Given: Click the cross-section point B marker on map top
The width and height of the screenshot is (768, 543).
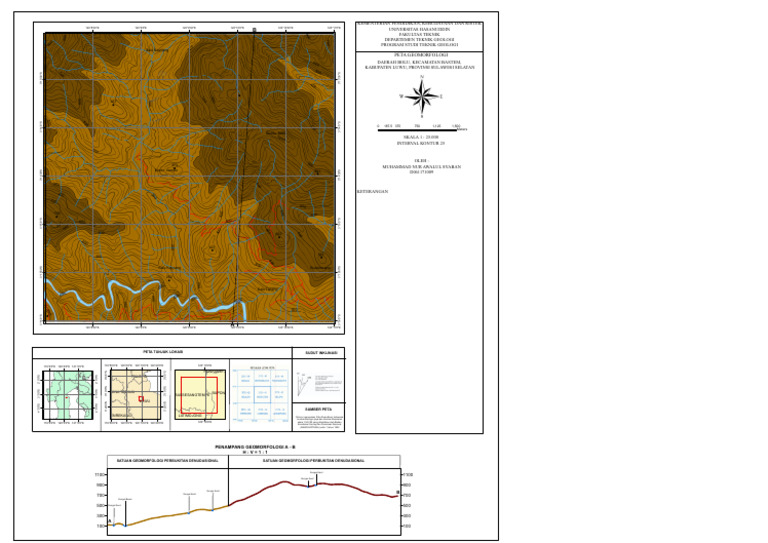Looking at the screenshot, I should click(x=255, y=30).
